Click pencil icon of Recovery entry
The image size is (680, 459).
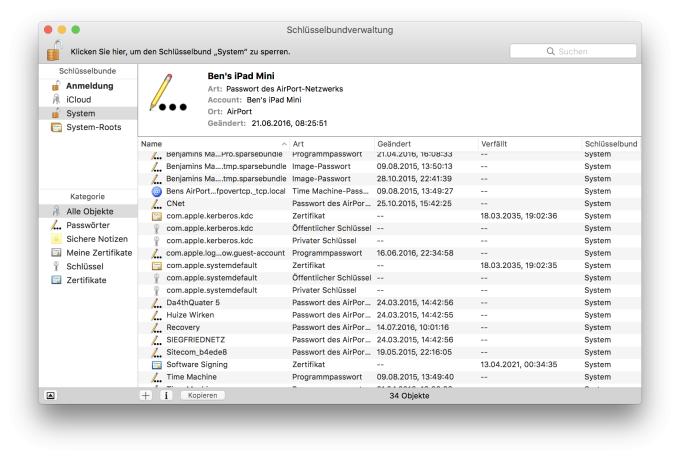point(157,328)
